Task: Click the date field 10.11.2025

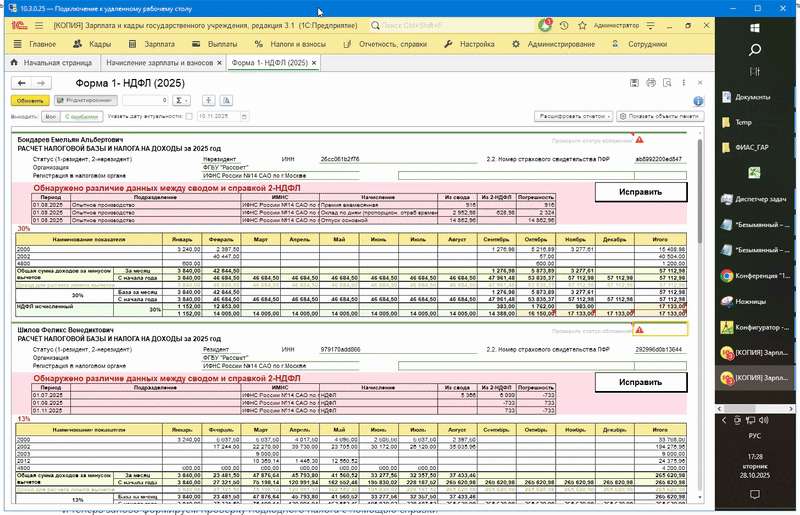Action: point(218,116)
